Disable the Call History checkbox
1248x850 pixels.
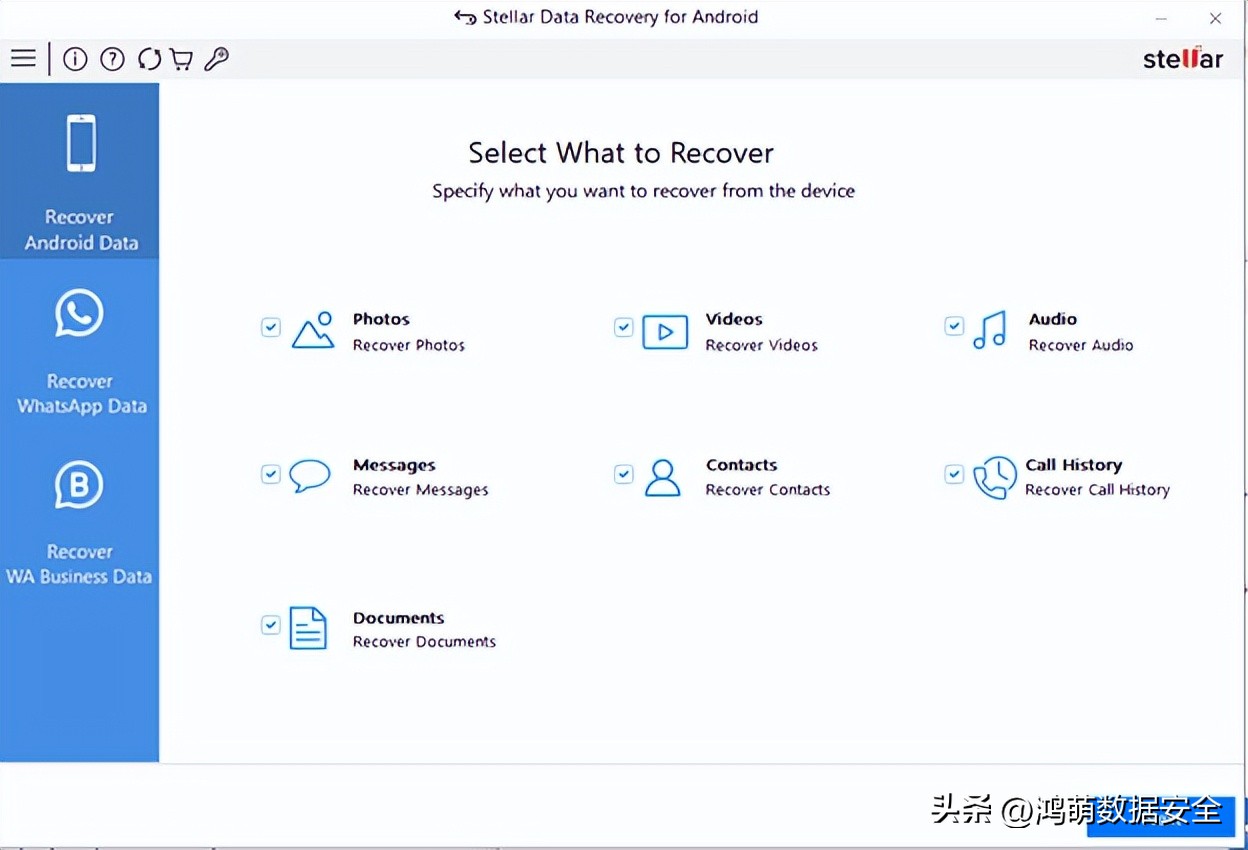pos(954,474)
